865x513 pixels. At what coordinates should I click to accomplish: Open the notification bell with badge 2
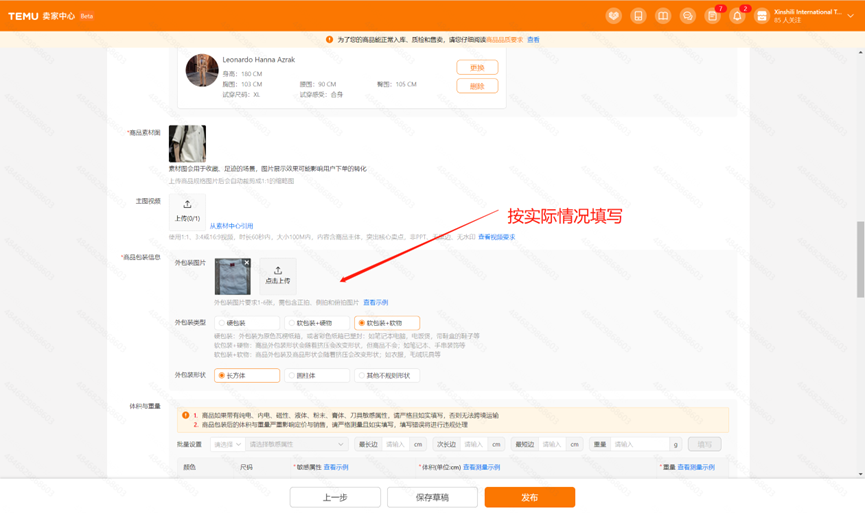pos(737,16)
